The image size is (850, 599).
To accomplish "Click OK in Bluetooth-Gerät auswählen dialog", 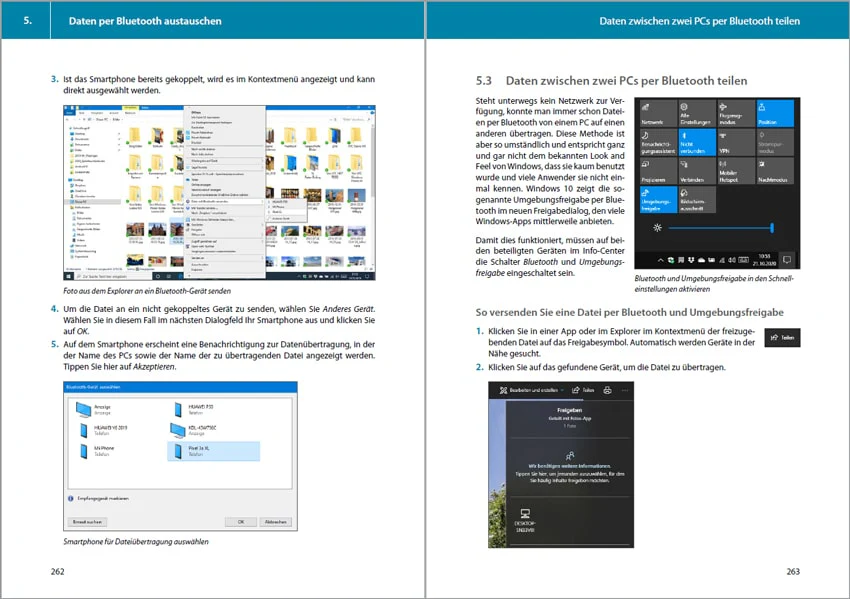I will pos(241,521).
